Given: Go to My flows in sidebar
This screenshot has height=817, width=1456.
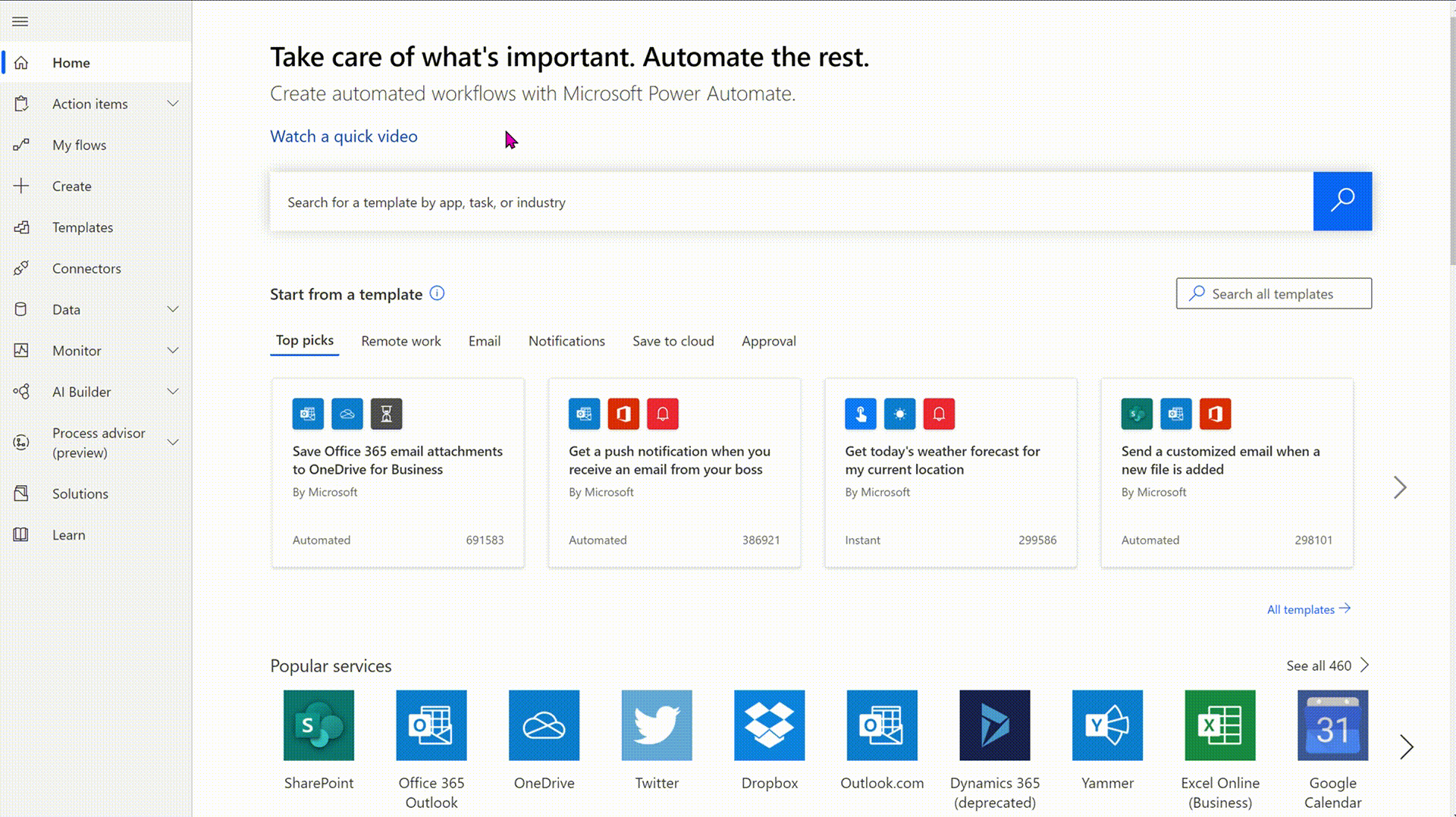Looking at the screenshot, I should [x=79, y=145].
